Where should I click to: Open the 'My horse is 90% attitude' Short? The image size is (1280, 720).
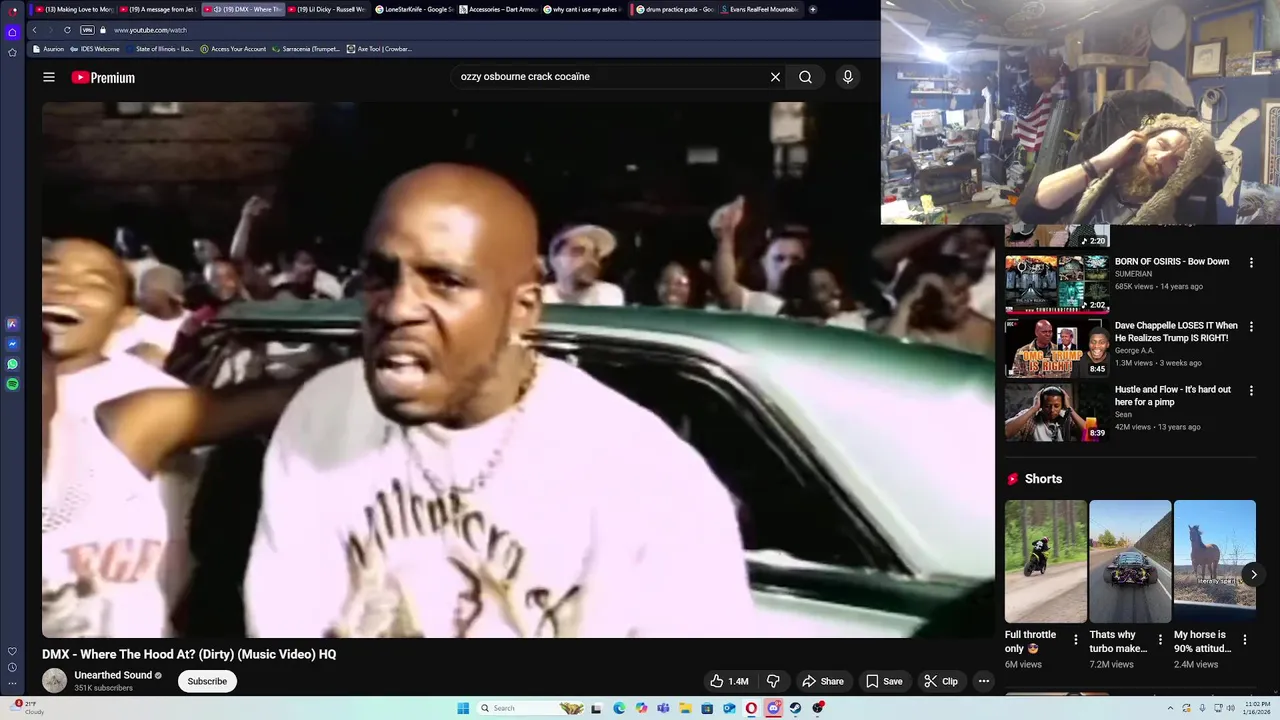[x=1215, y=561]
